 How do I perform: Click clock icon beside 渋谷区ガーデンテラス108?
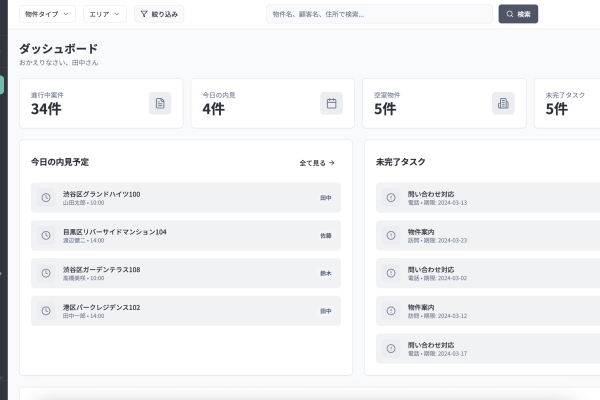coord(46,273)
